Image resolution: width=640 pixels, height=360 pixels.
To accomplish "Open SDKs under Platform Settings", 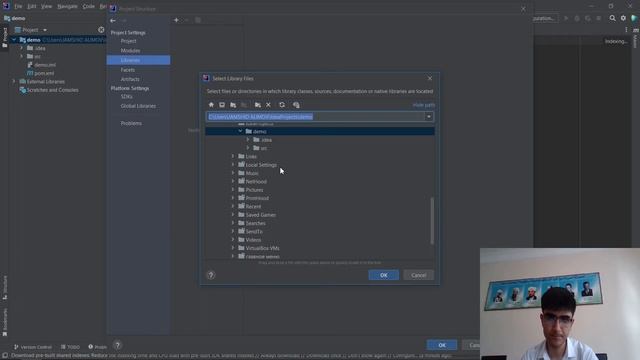I will (x=126, y=97).
